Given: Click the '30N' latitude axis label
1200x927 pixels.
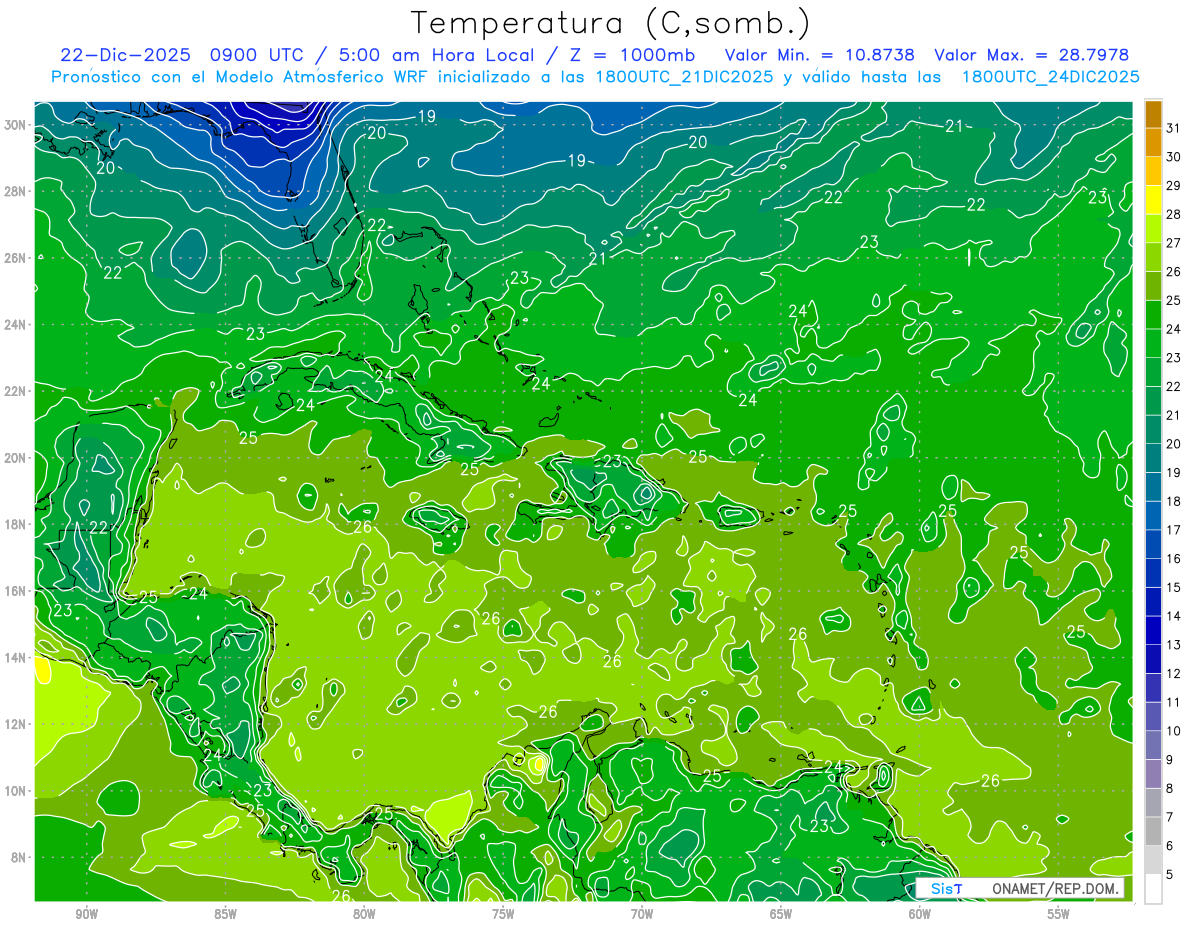Looking at the screenshot, I should pyautogui.click(x=16, y=125).
